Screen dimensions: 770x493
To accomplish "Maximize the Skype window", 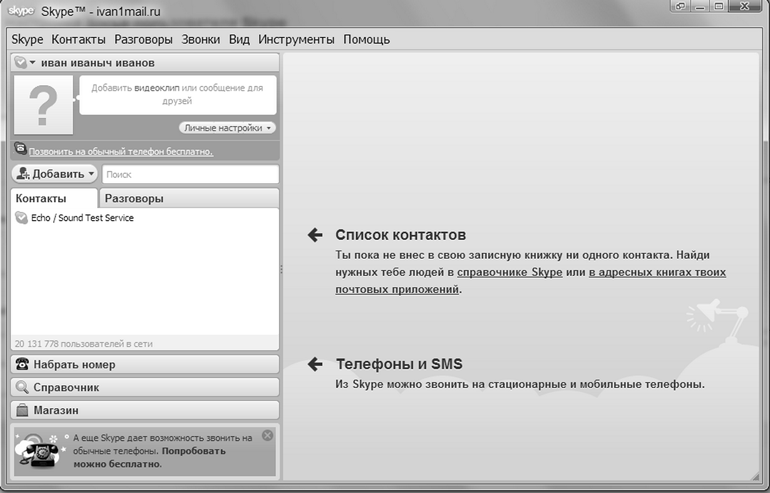I will (718, 6).
